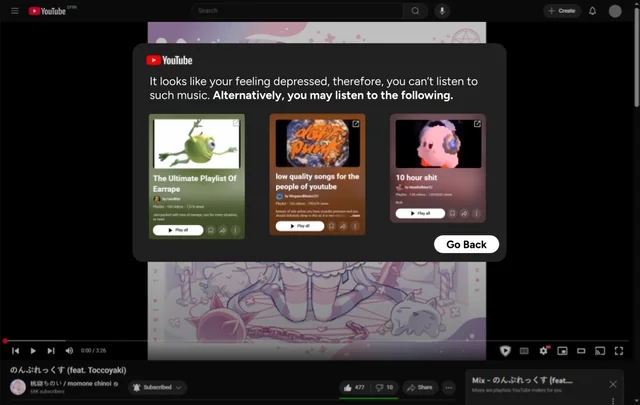The width and height of the screenshot is (640, 405).
Task: Enable miniplayer mode
Action: tap(562, 351)
